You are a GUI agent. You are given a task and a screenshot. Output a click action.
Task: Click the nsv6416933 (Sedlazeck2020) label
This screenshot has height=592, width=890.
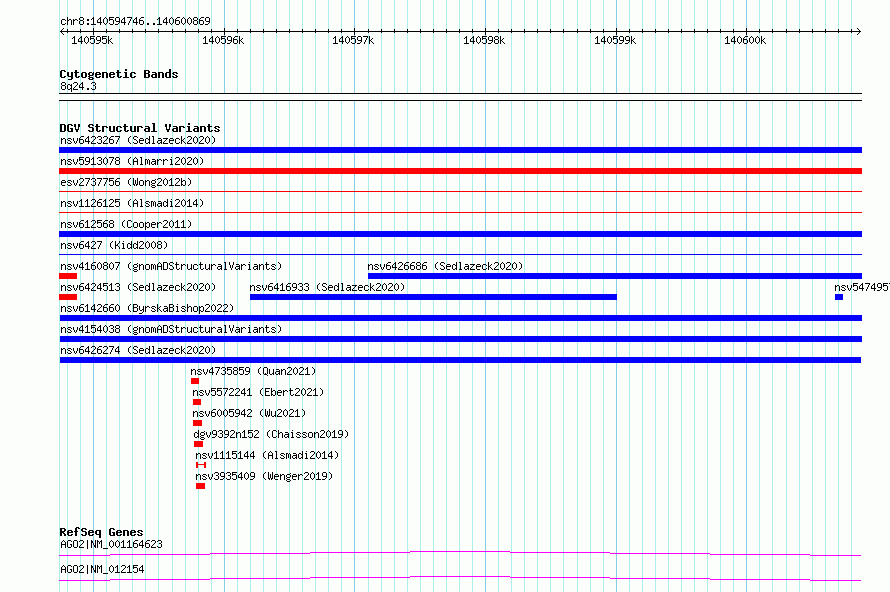click(327, 287)
